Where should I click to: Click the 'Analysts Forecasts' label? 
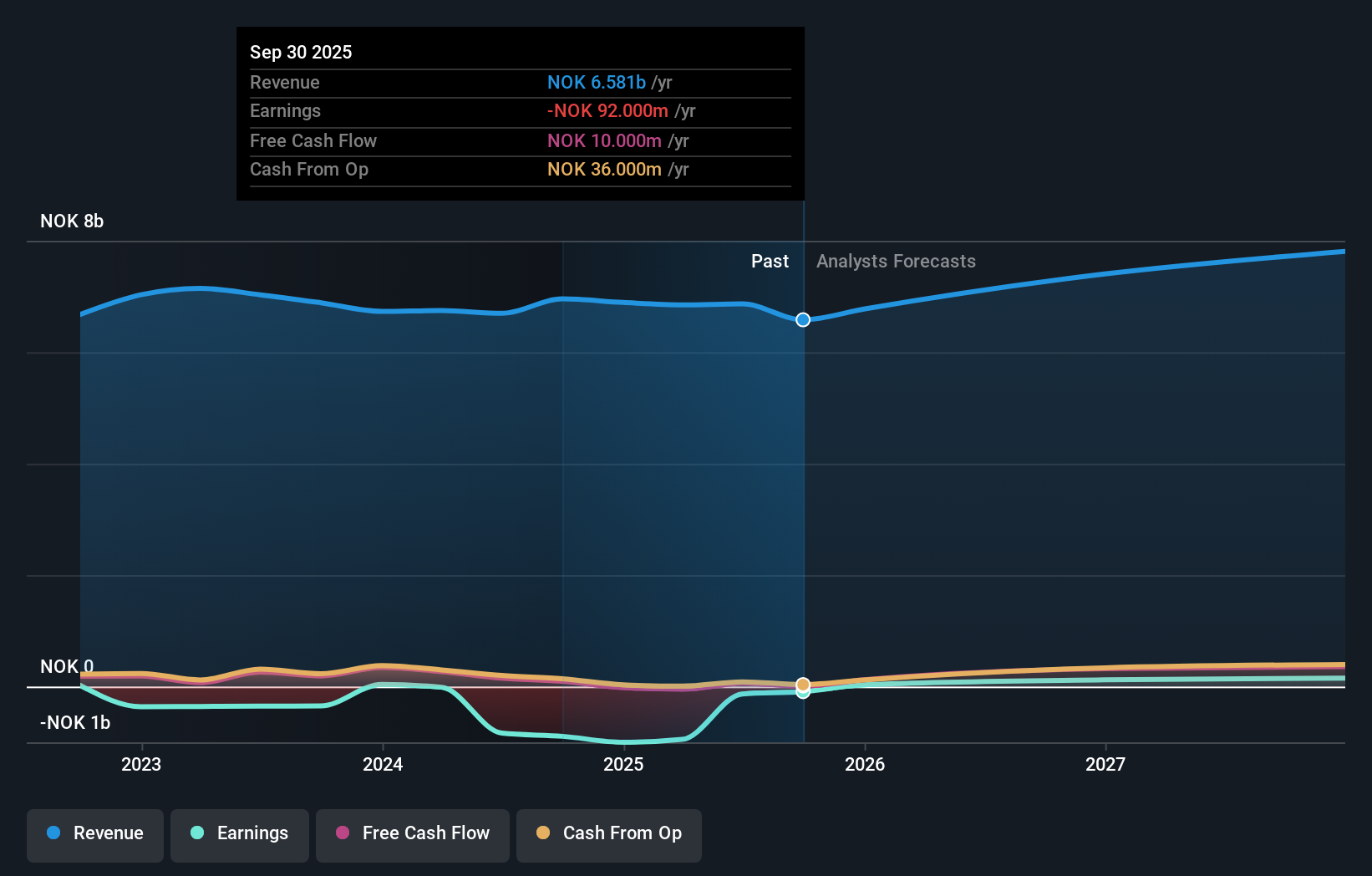896,261
